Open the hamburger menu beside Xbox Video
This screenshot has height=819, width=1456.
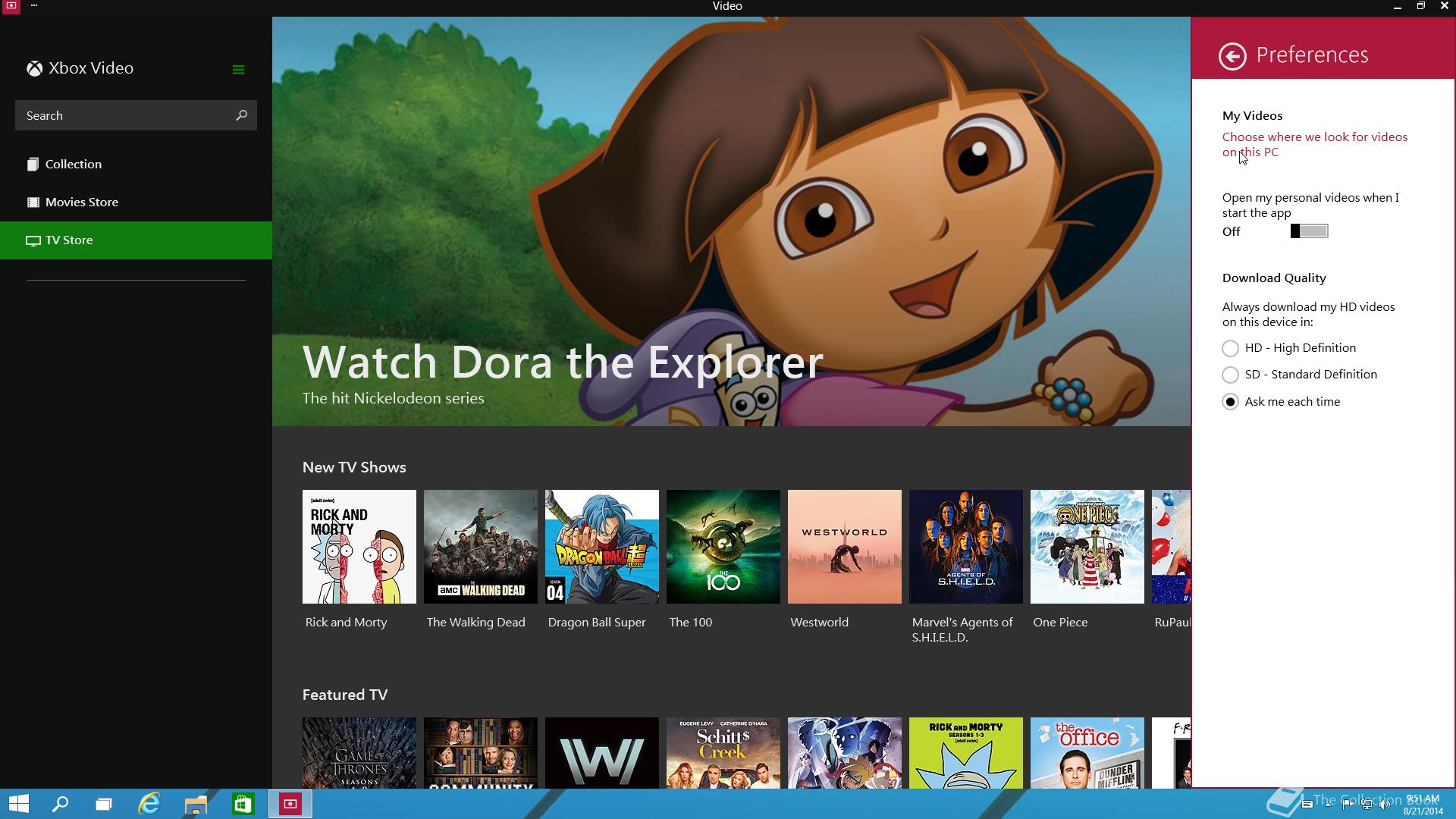tap(238, 70)
